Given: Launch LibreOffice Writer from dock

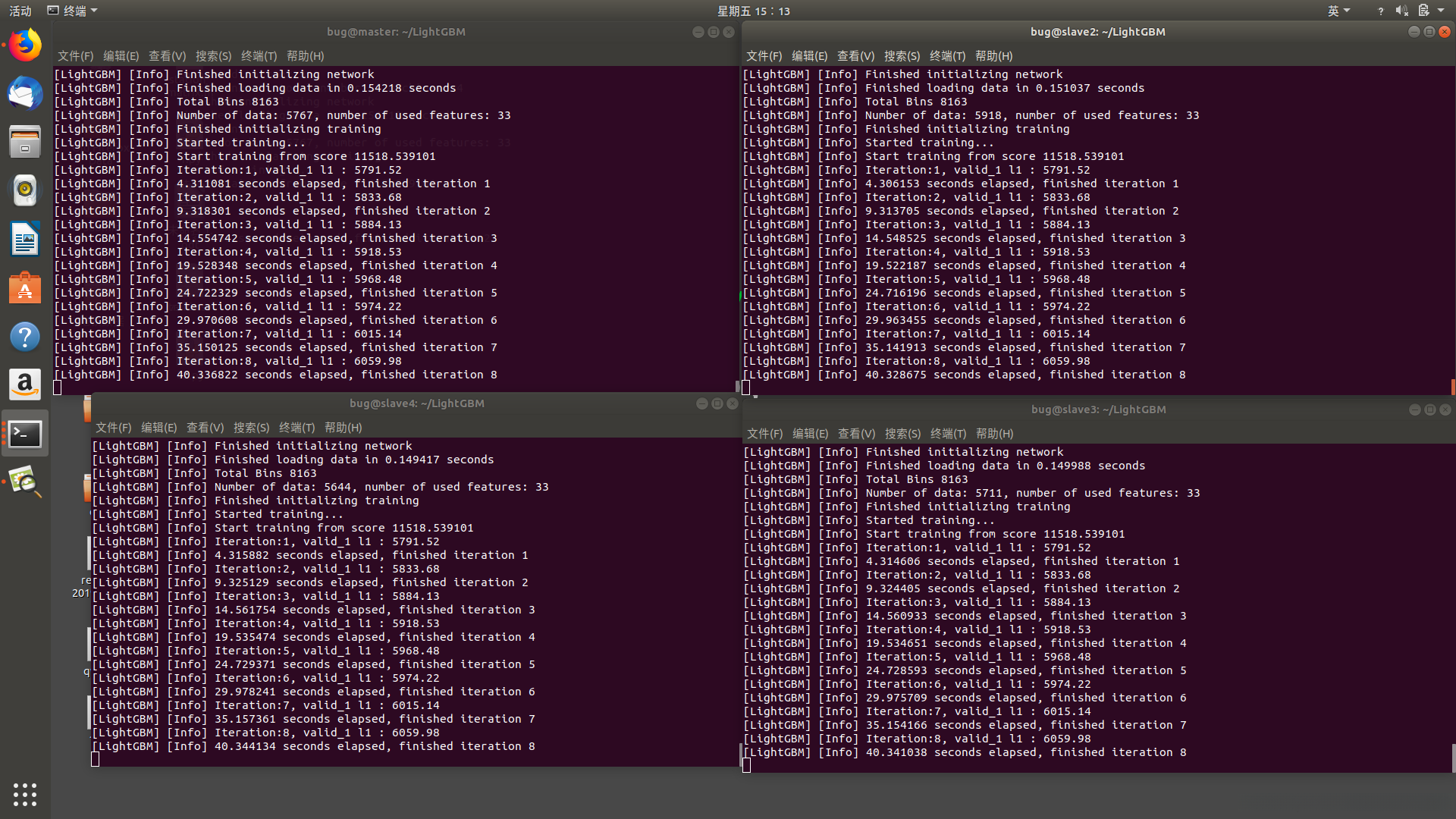Looking at the screenshot, I should [x=25, y=239].
